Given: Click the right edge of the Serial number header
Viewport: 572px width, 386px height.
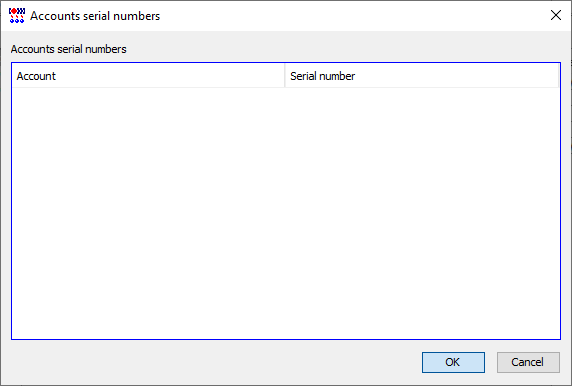Looking at the screenshot, I should (559, 76).
